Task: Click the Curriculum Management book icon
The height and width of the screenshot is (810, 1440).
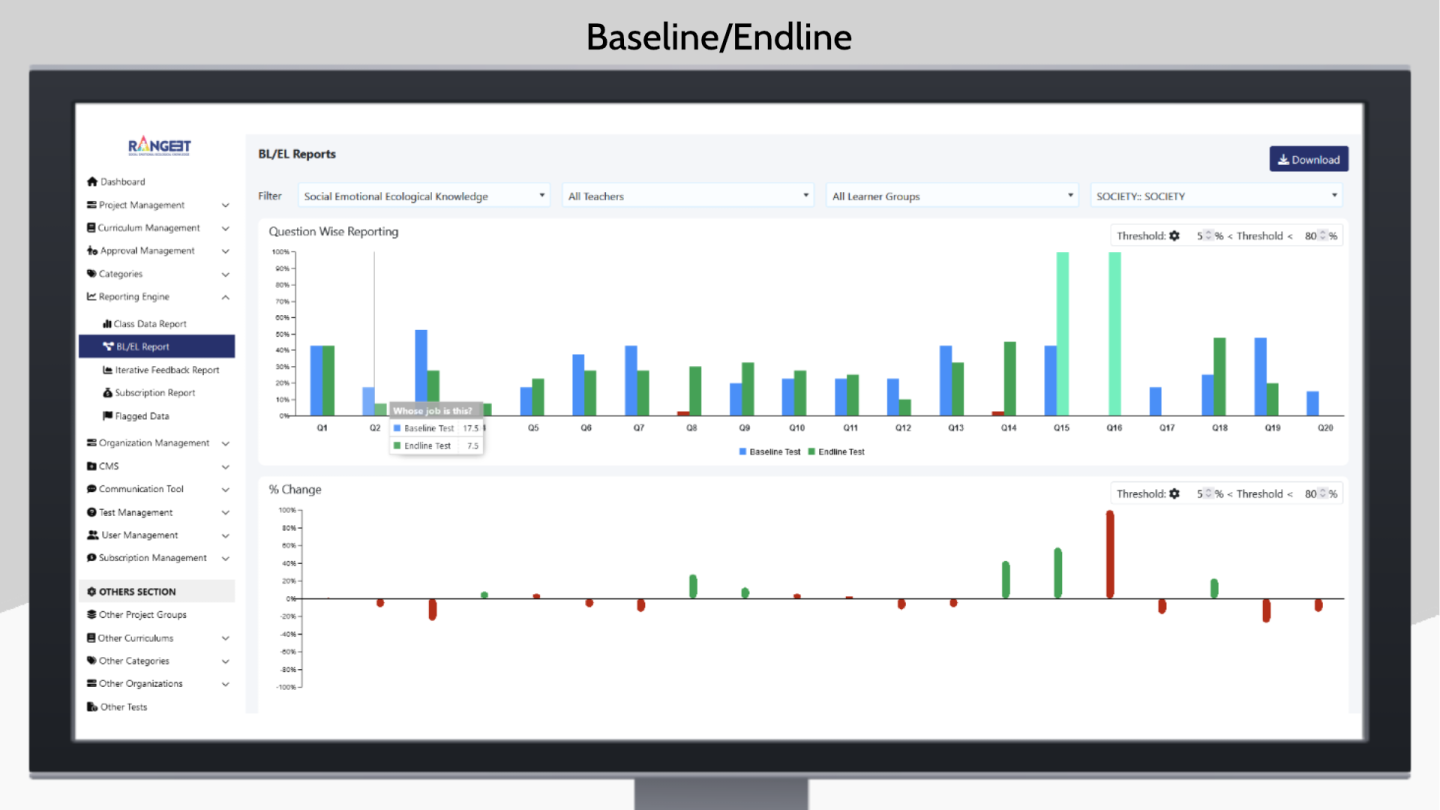Action: (92, 228)
